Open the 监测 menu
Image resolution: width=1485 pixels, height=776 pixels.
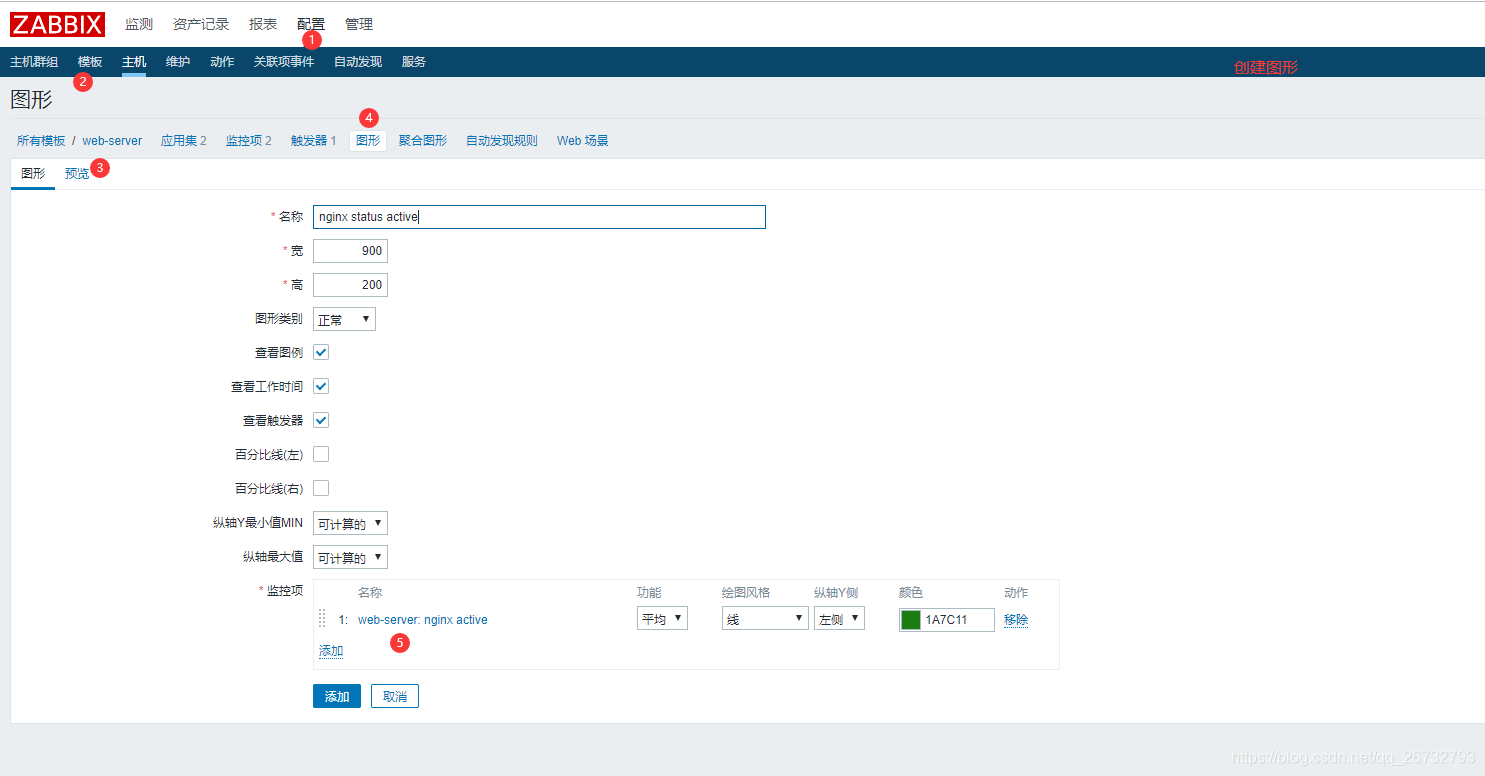pos(139,24)
